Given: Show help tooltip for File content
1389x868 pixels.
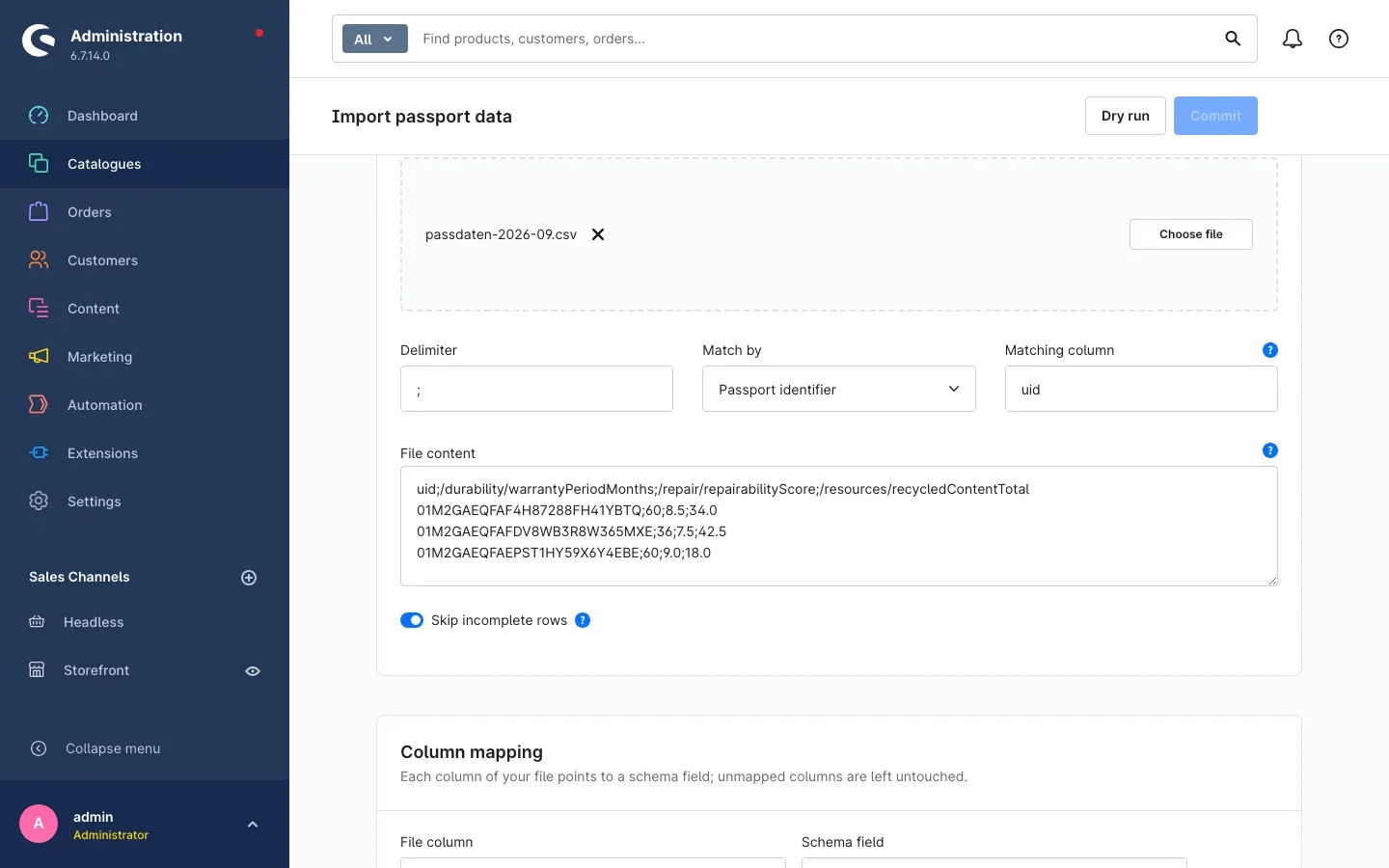Looking at the screenshot, I should pos(1270,450).
